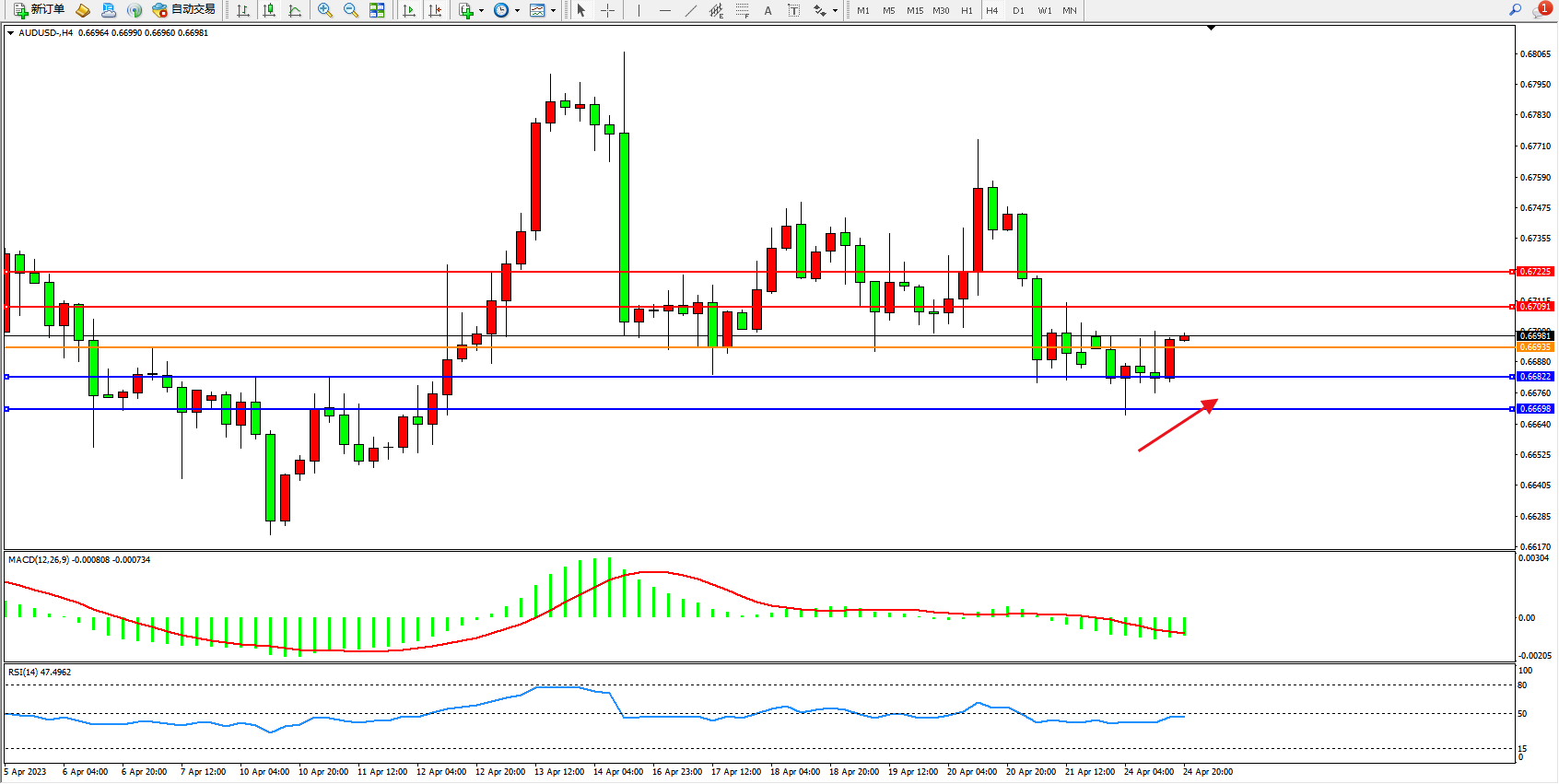Expand the indicators list dropdown arrow
1559x784 pixels.
[x=481, y=11]
